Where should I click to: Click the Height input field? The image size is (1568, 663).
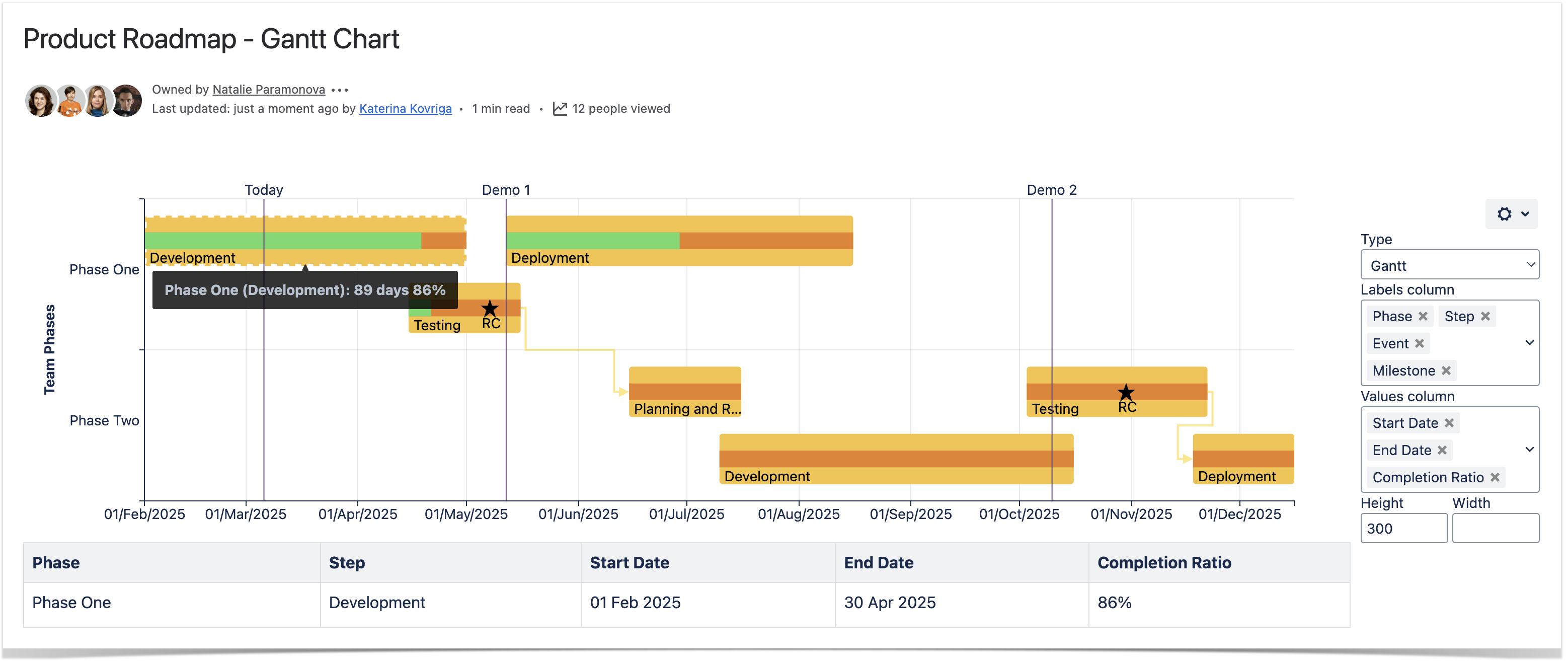tap(1402, 529)
